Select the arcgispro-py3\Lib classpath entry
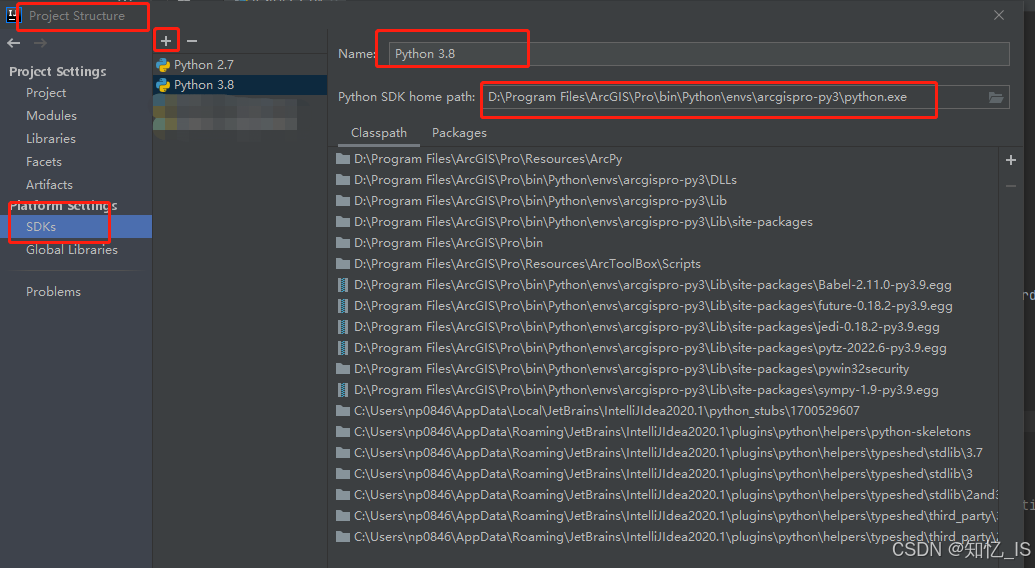 [x=540, y=201]
